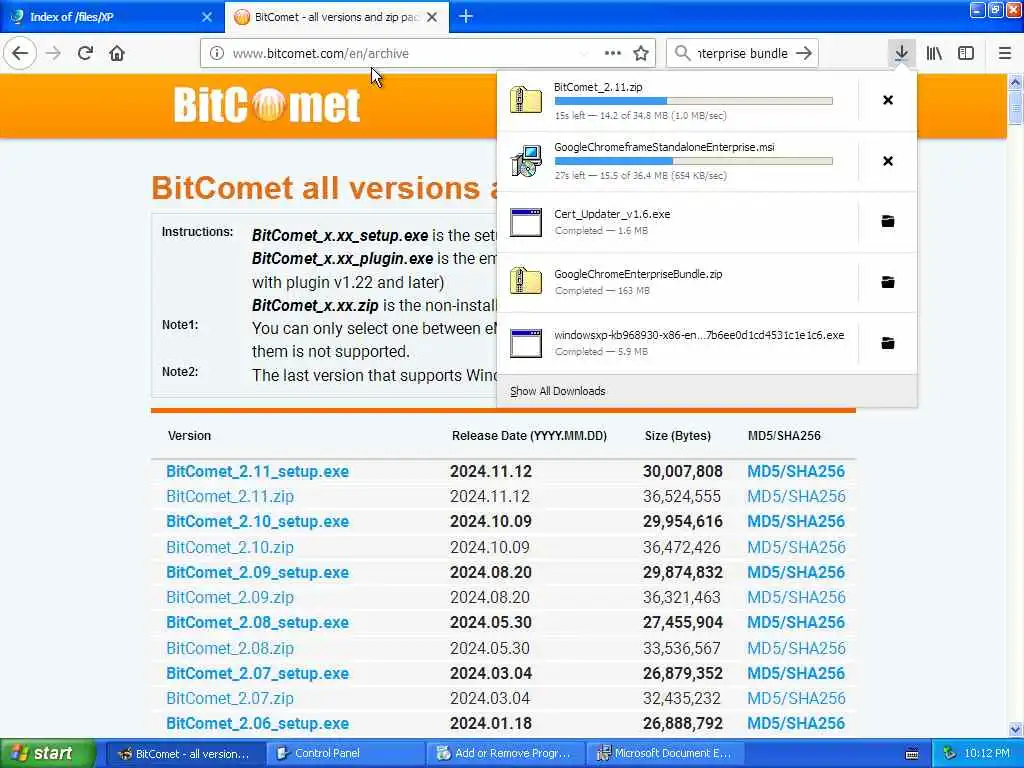Cancel the BitComet_2.11.zip download

[x=888, y=100]
